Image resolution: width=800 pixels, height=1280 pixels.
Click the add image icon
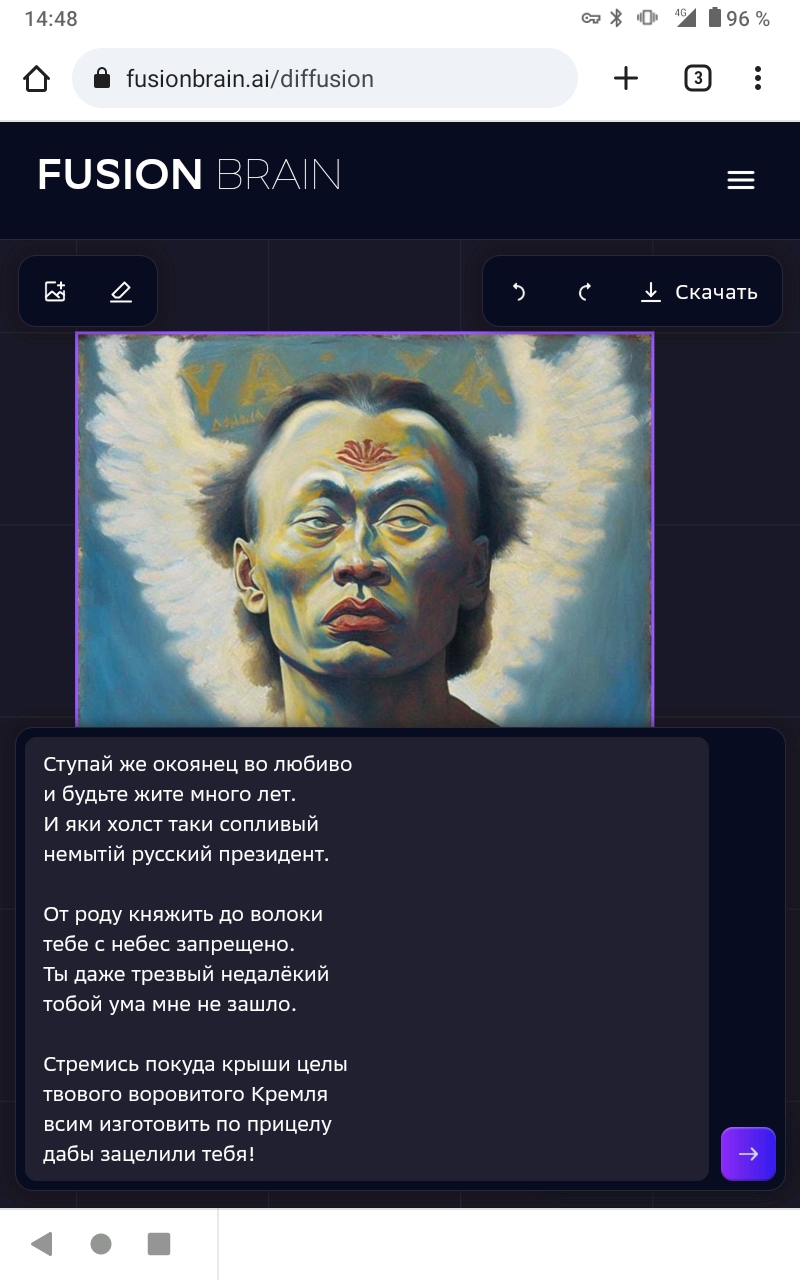55,292
